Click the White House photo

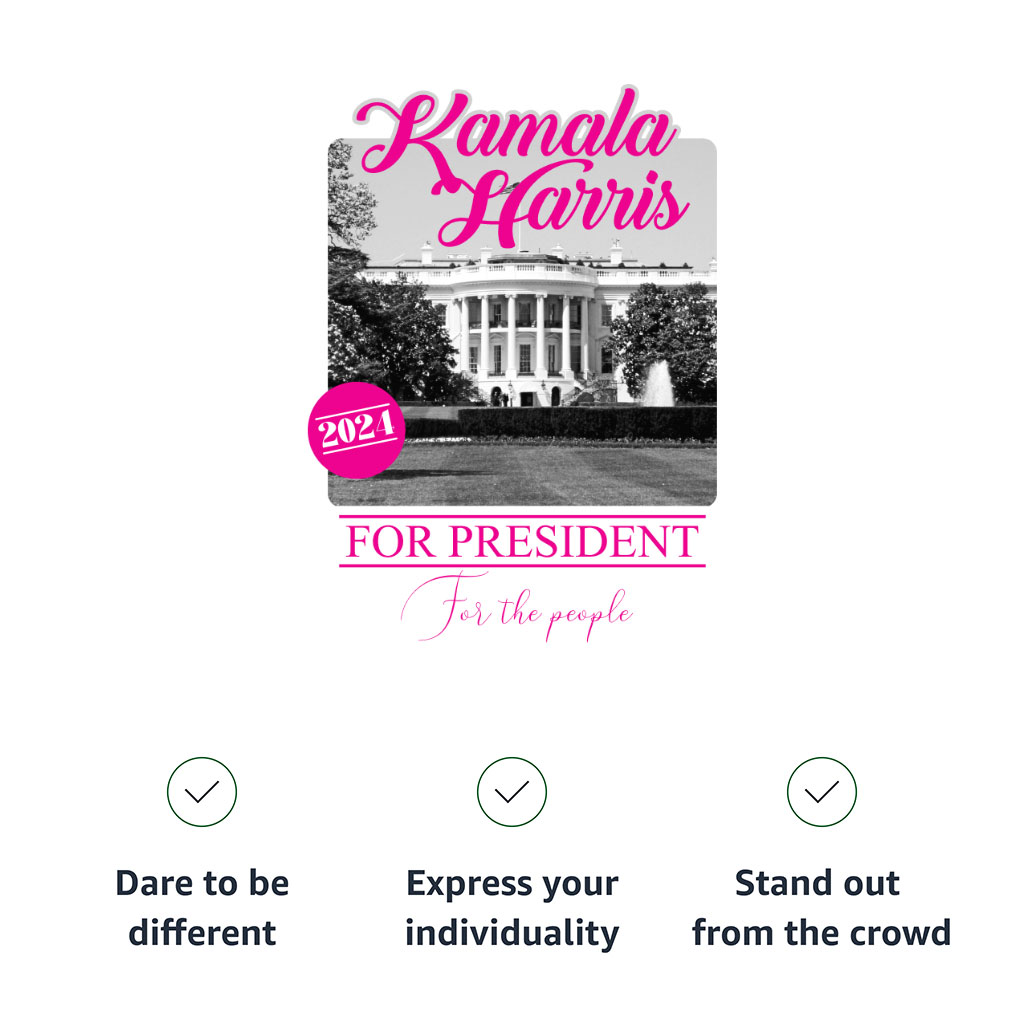[522, 322]
